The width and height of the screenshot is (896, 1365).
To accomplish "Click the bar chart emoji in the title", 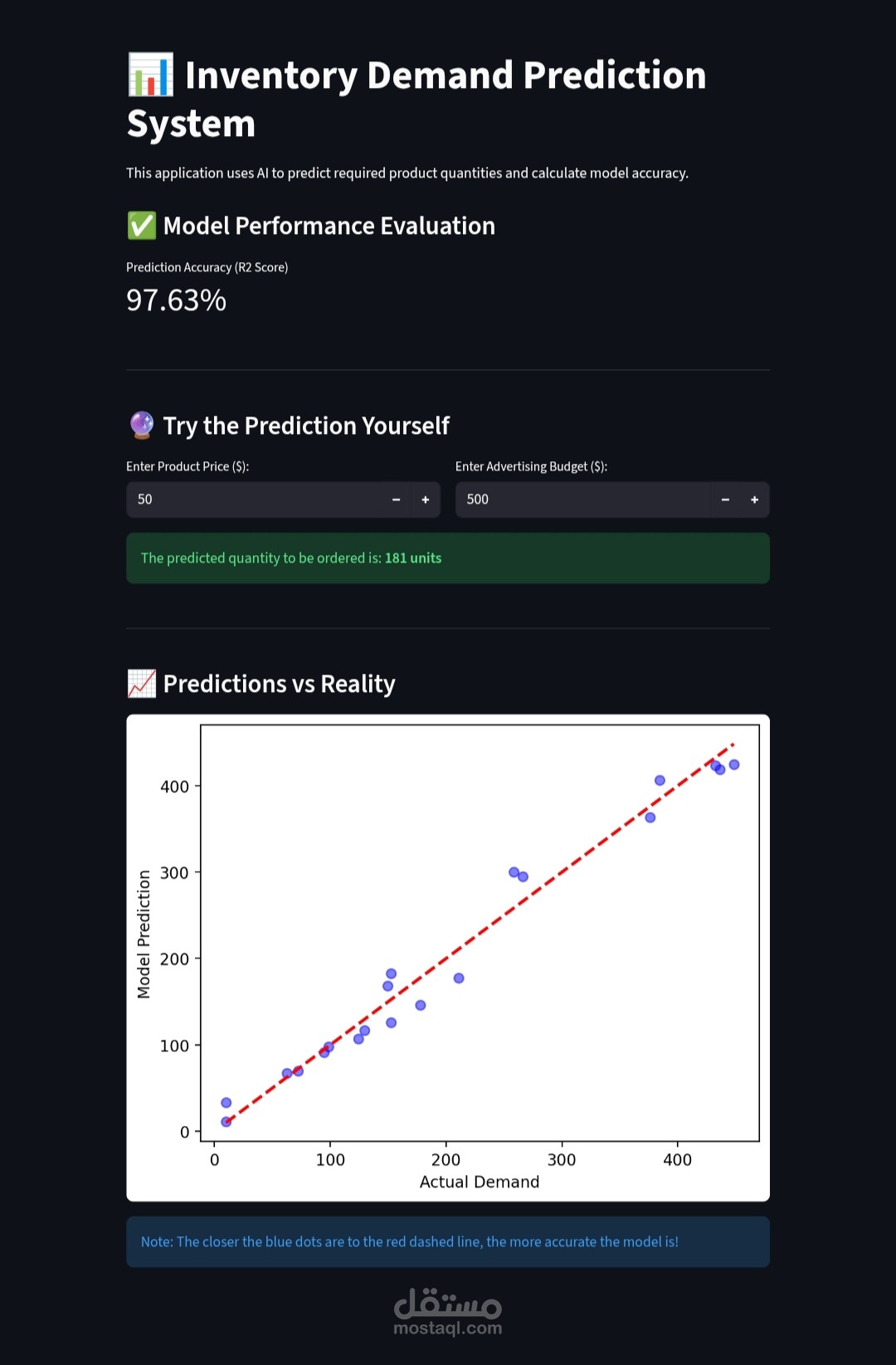I will (151, 75).
